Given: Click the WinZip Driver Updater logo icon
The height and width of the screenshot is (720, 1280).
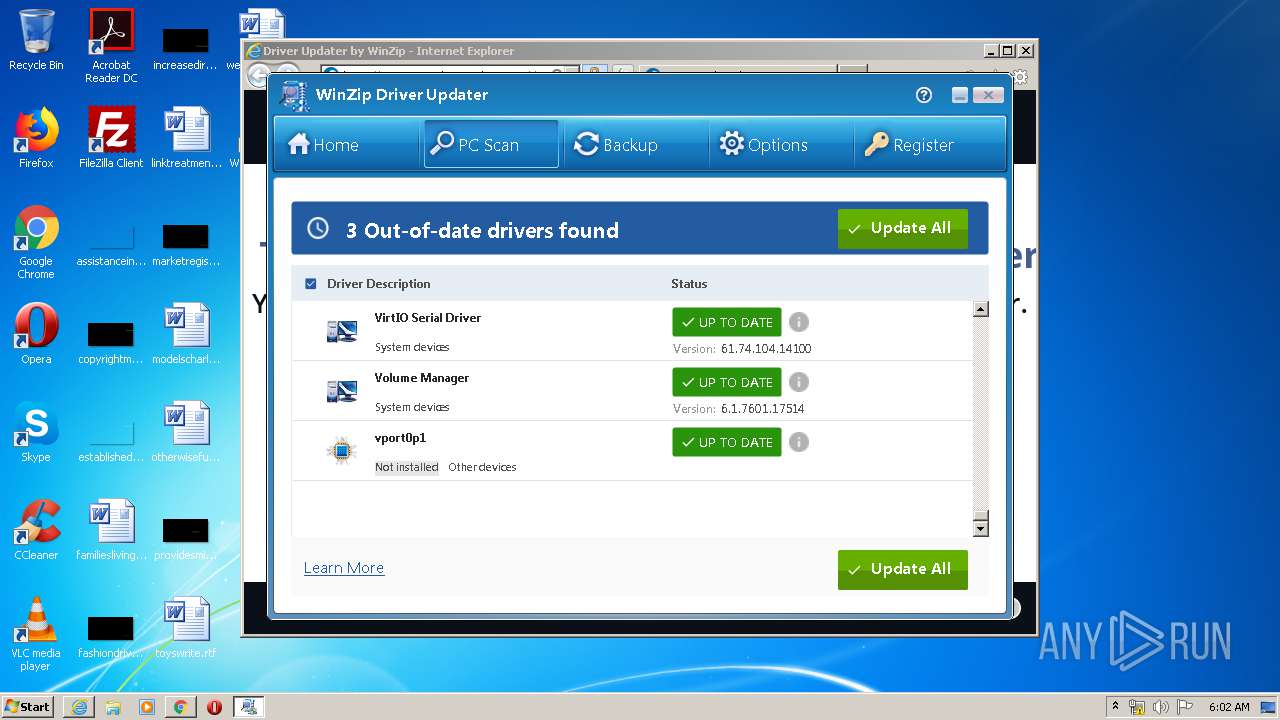Looking at the screenshot, I should click(294, 96).
